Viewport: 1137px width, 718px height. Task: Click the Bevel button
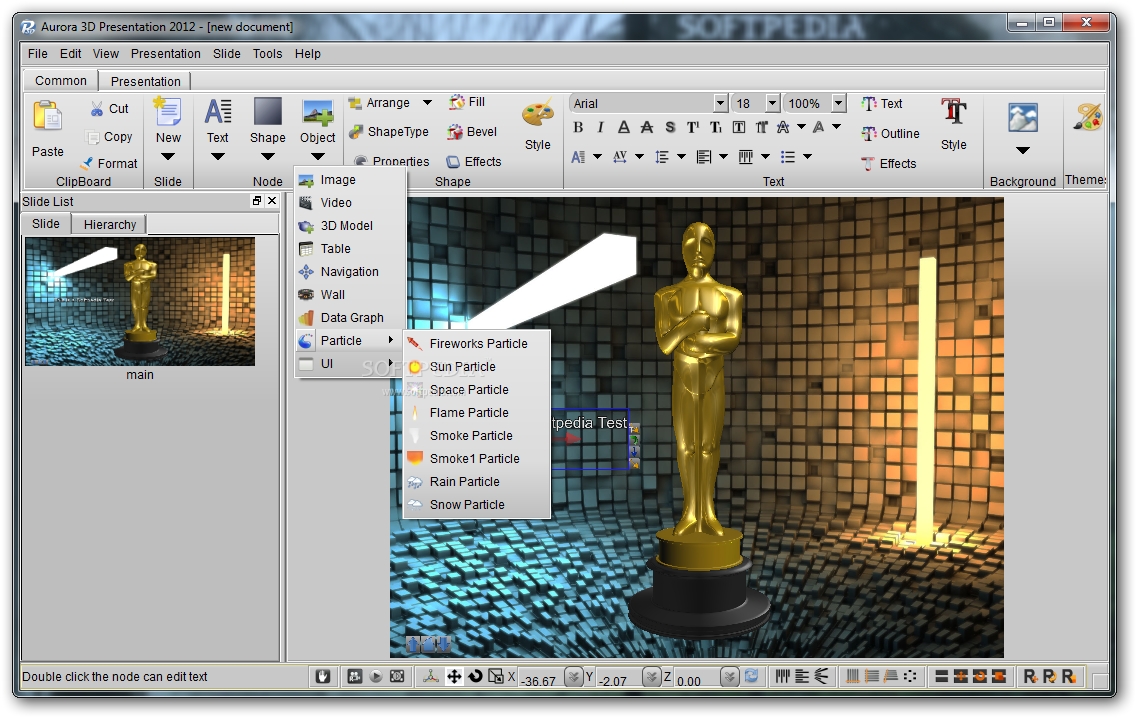pyautogui.click(x=472, y=132)
